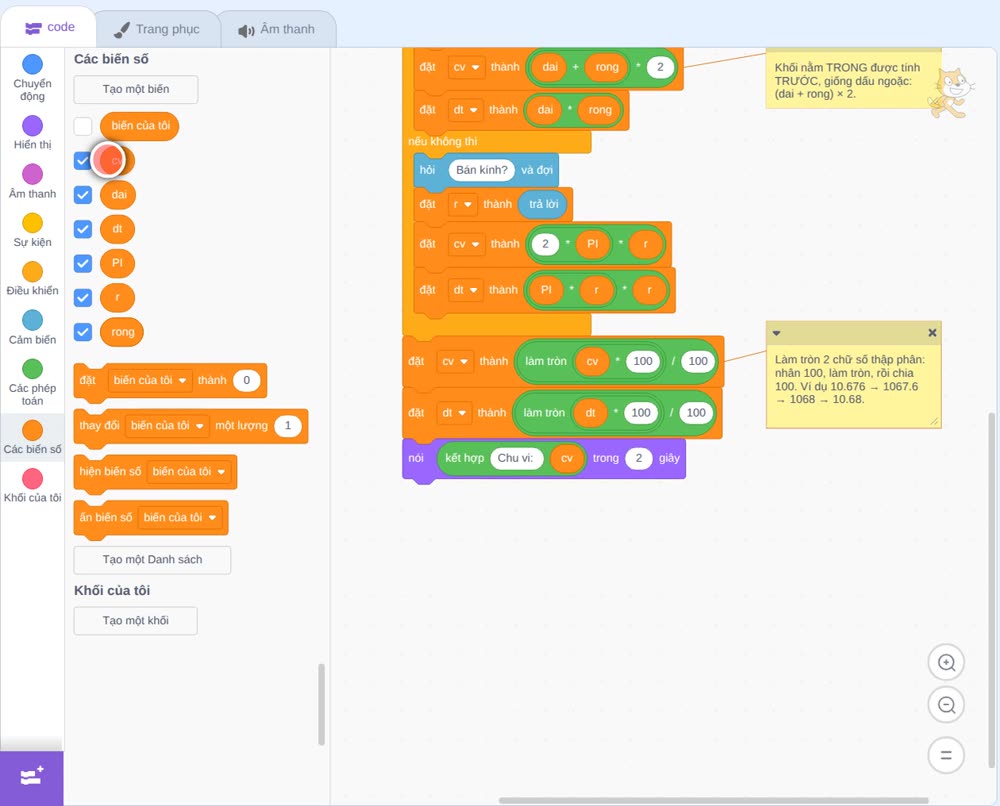Click the workspace horizontal scrollbar
The height and width of the screenshot is (806, 1000).
[713, 800]
